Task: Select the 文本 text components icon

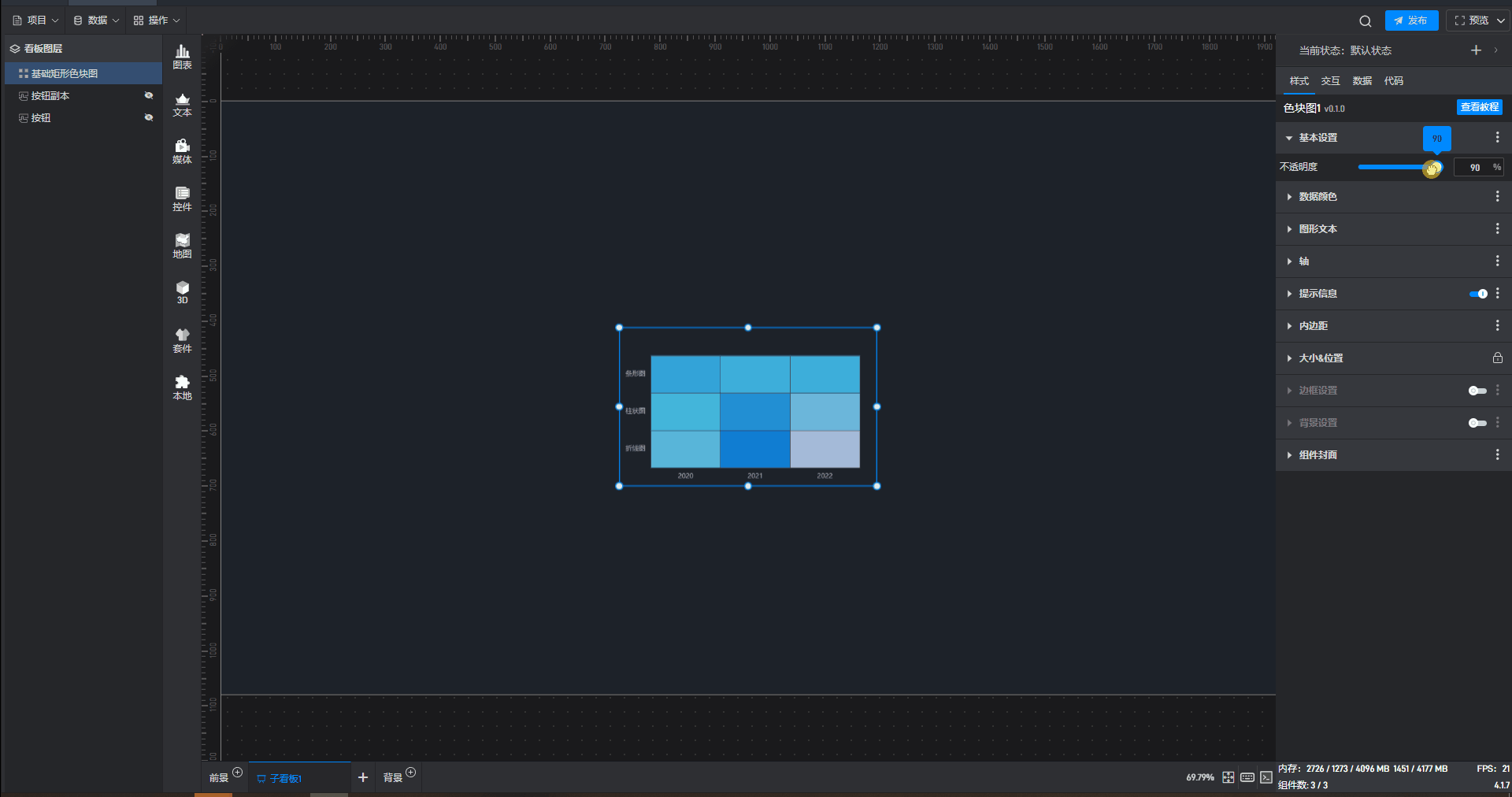Action: (182, 104)
